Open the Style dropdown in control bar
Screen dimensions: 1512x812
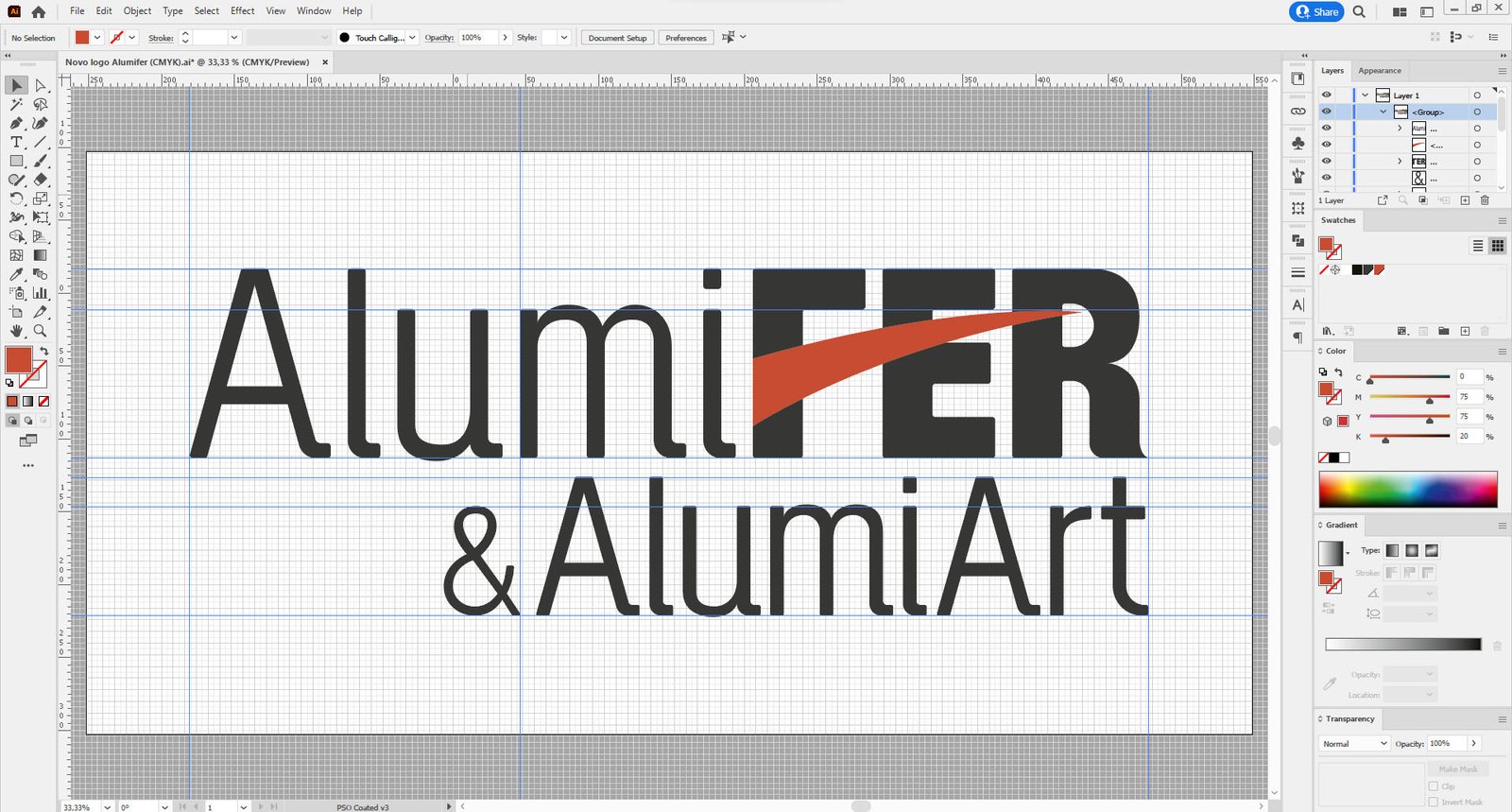tap(564, 38)
